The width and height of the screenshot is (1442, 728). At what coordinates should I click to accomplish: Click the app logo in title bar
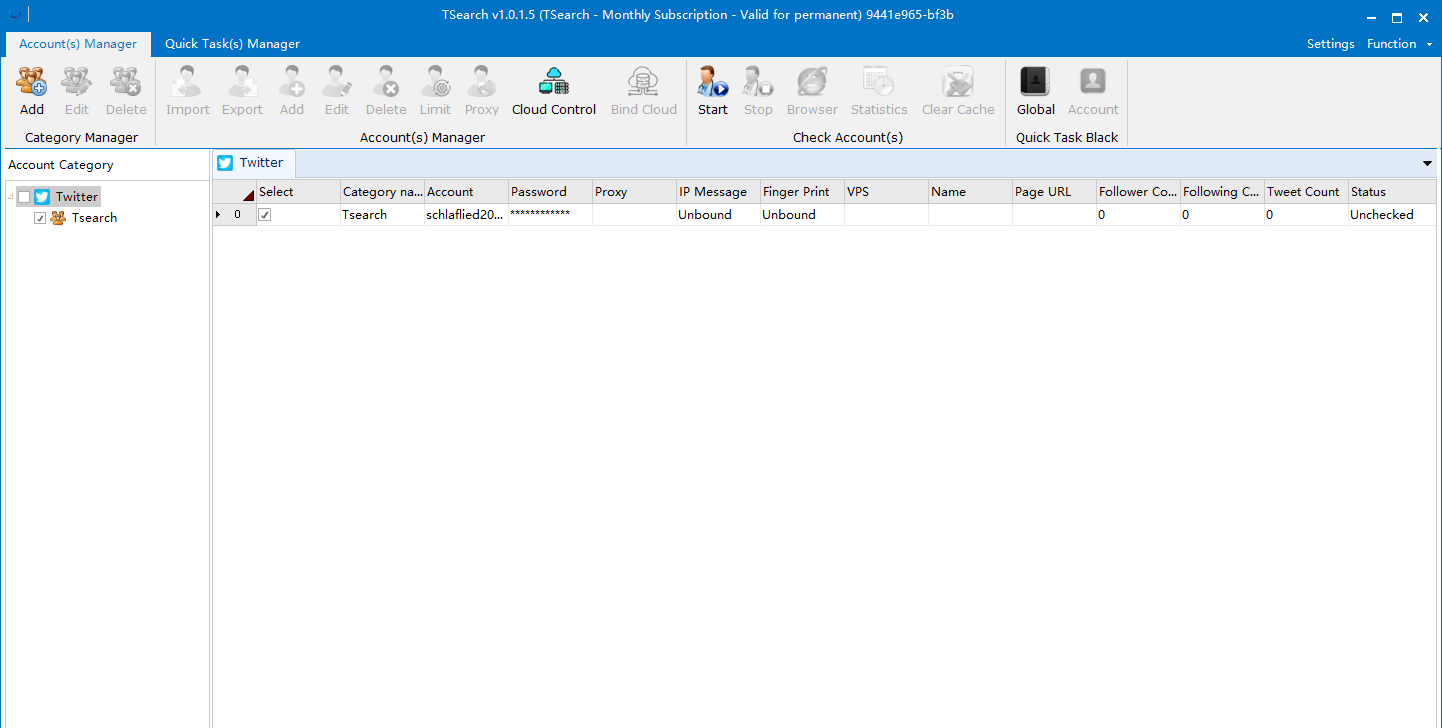click(x=15, y=15)
